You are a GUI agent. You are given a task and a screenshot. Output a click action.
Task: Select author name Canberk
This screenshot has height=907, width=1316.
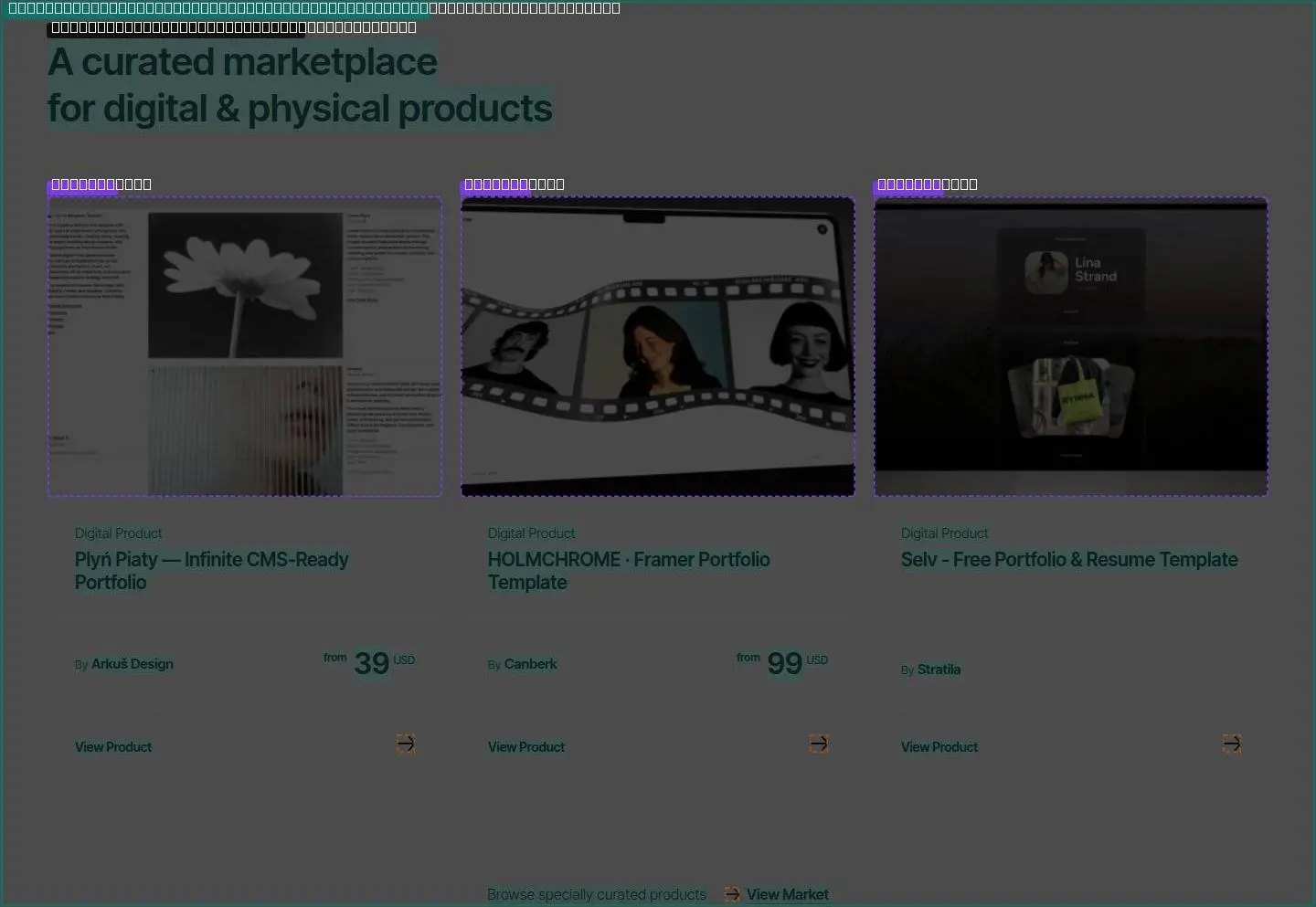point(531,664)
